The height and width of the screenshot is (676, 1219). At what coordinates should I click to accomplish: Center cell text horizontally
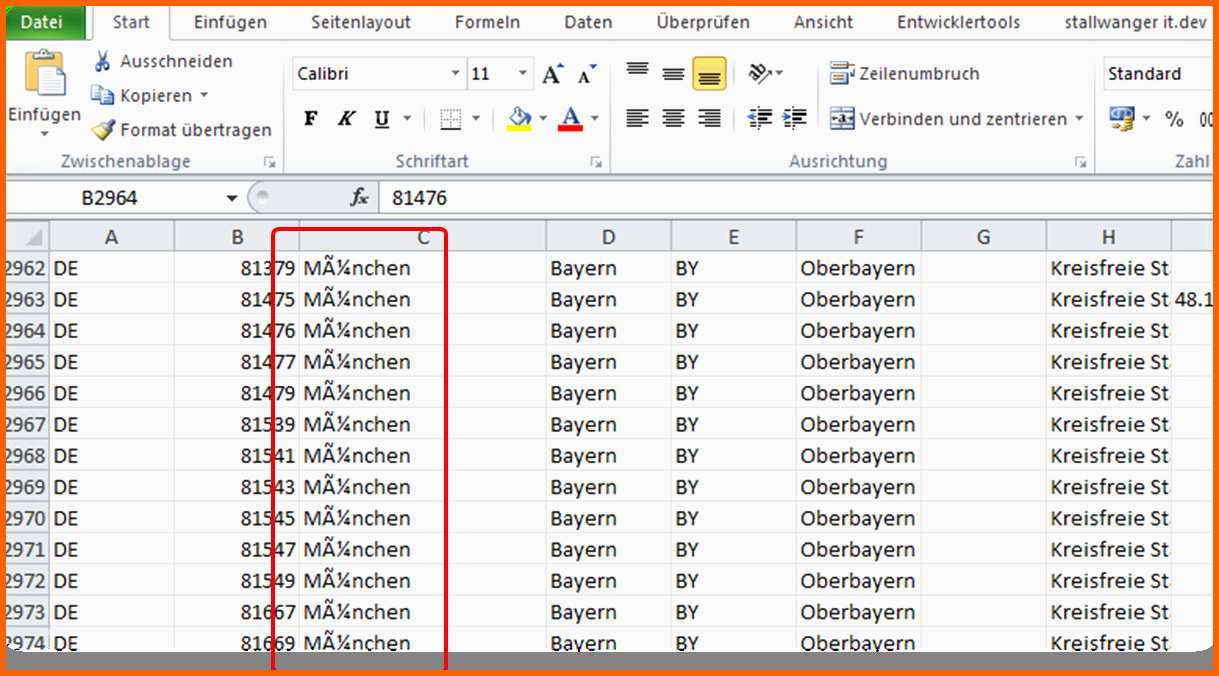tap(673, 119)
